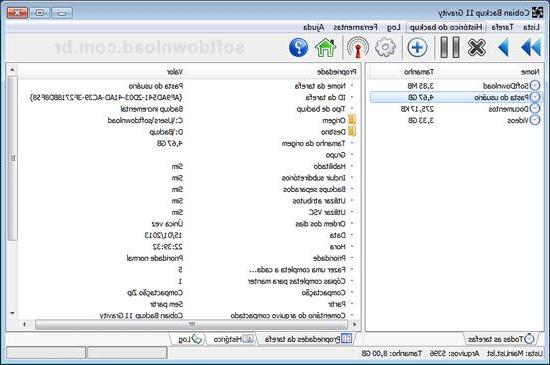Click the D:/Backup destination value
Viewport: 550px width, 365px height.
(166, 132)
